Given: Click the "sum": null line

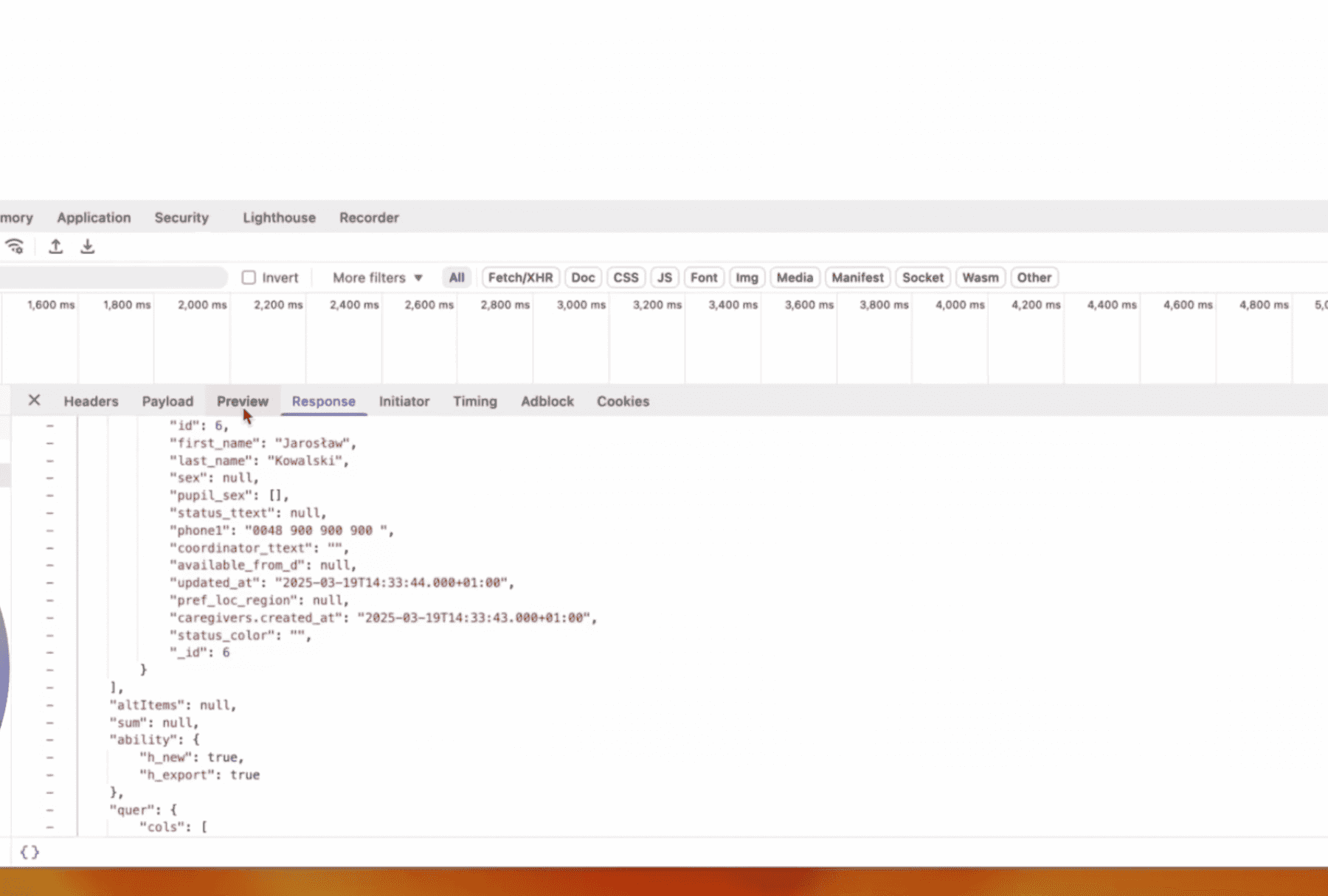Looking at the screenshot, I should (x=154, y=723).
